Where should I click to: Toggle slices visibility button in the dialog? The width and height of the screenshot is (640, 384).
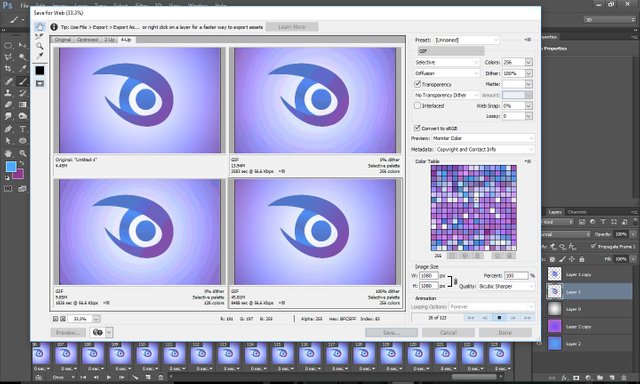coord(40,83)
